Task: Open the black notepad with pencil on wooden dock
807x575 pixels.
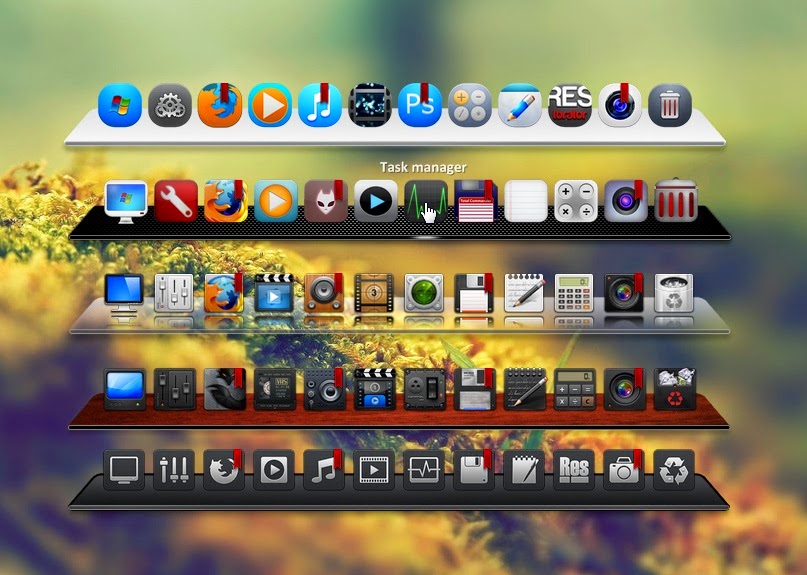Action: pos(524,389)
